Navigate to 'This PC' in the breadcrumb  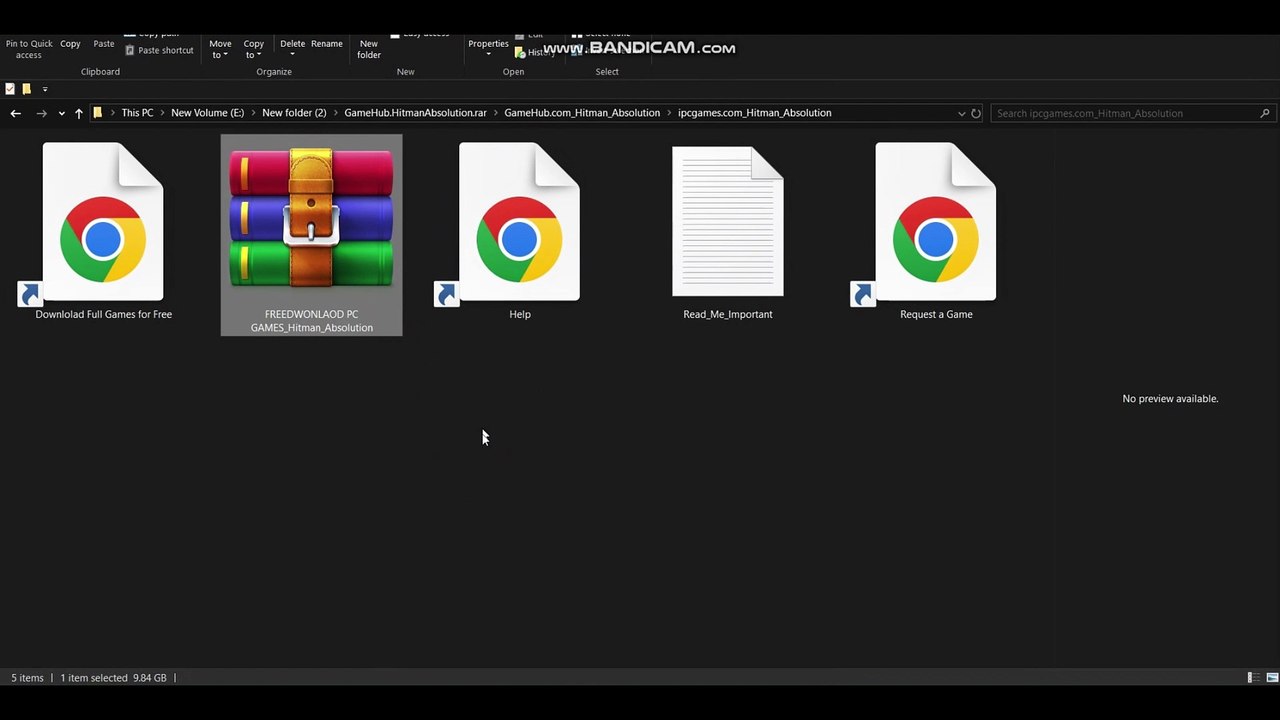[138, 113]
